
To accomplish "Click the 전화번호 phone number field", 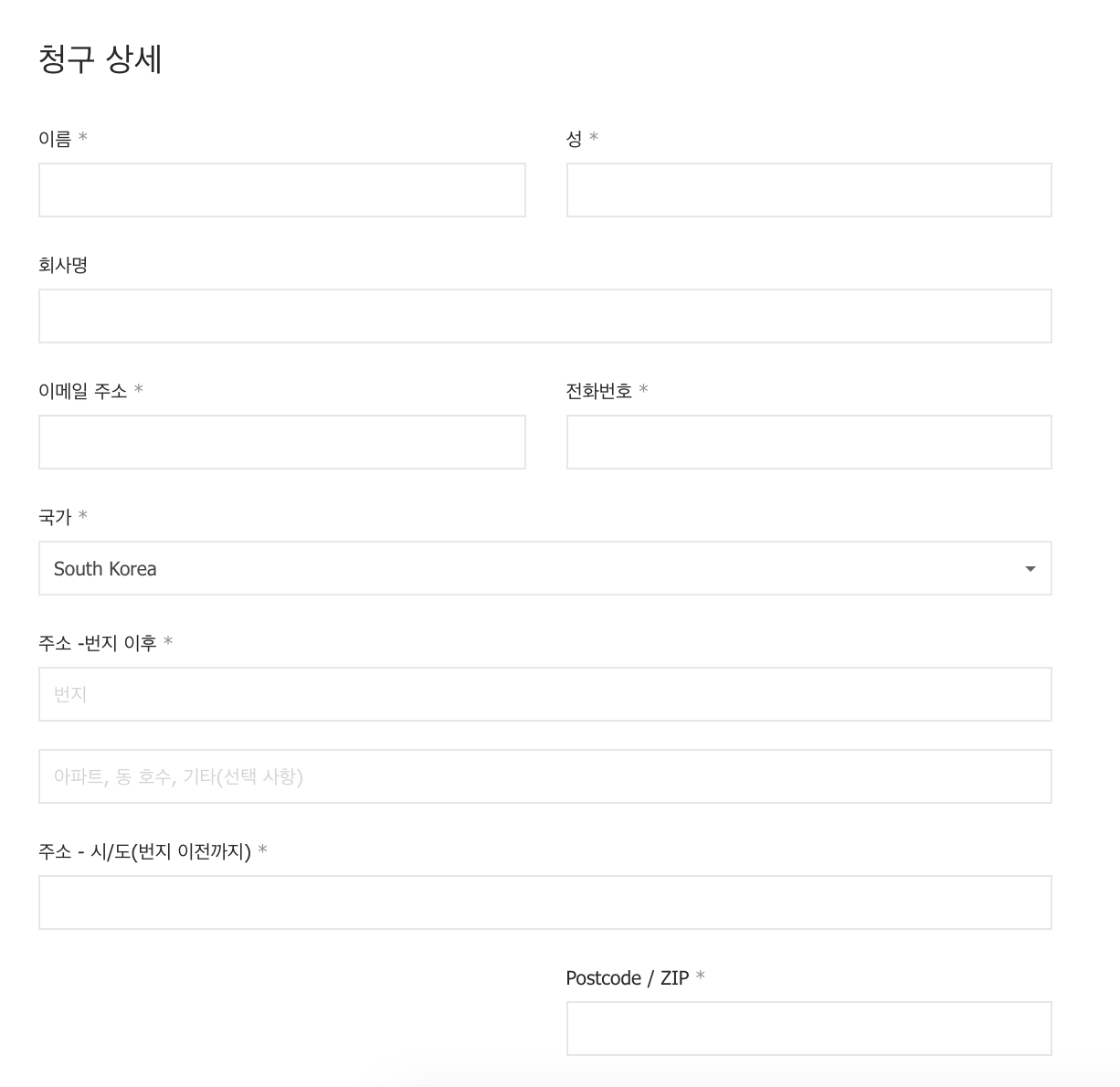I will pyautogui.click(x=808, y=442).
